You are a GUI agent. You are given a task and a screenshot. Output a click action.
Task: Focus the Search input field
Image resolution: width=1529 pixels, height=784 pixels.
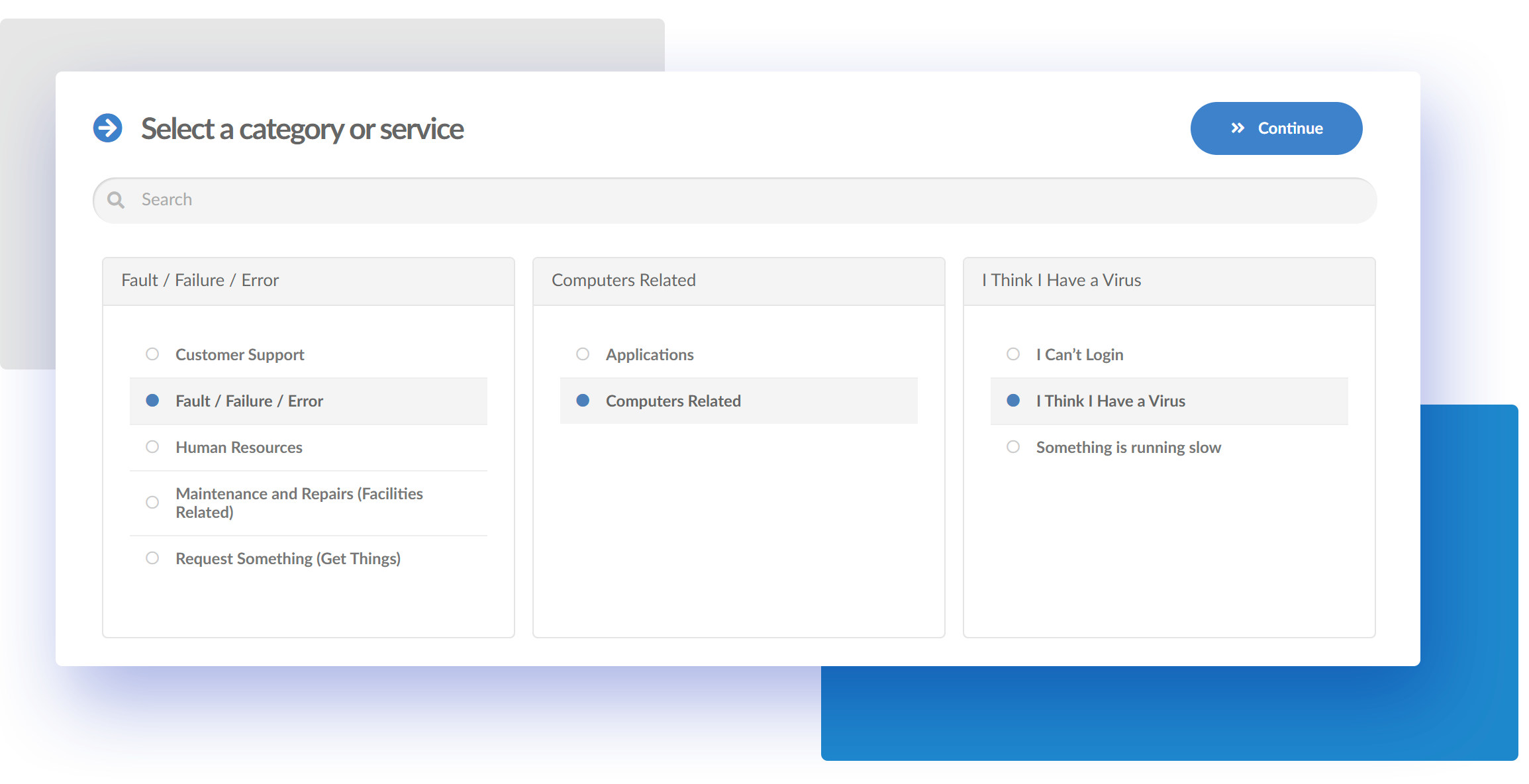coord(734,200)
